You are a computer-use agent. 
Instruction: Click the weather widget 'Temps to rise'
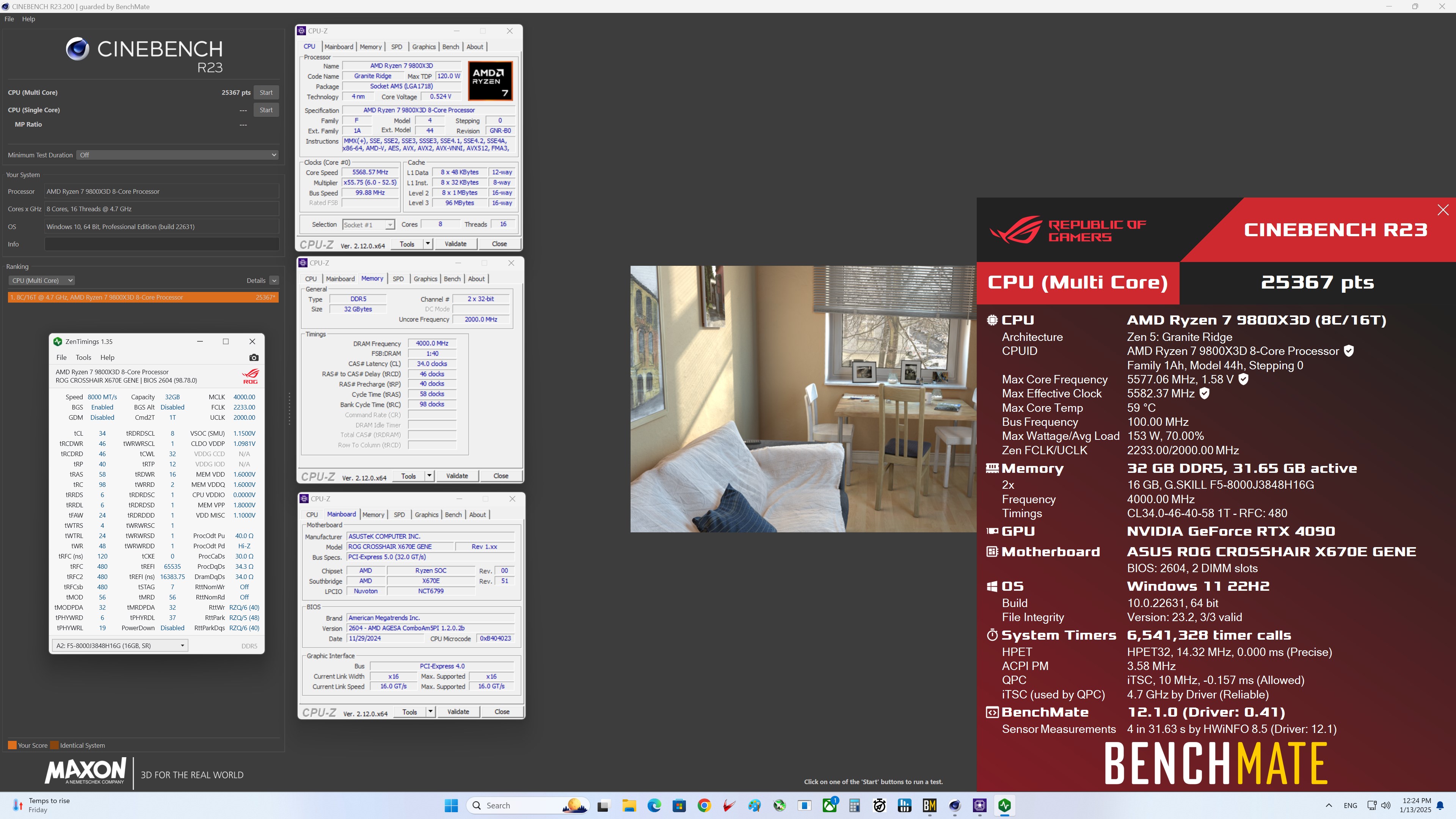(42, 805)
